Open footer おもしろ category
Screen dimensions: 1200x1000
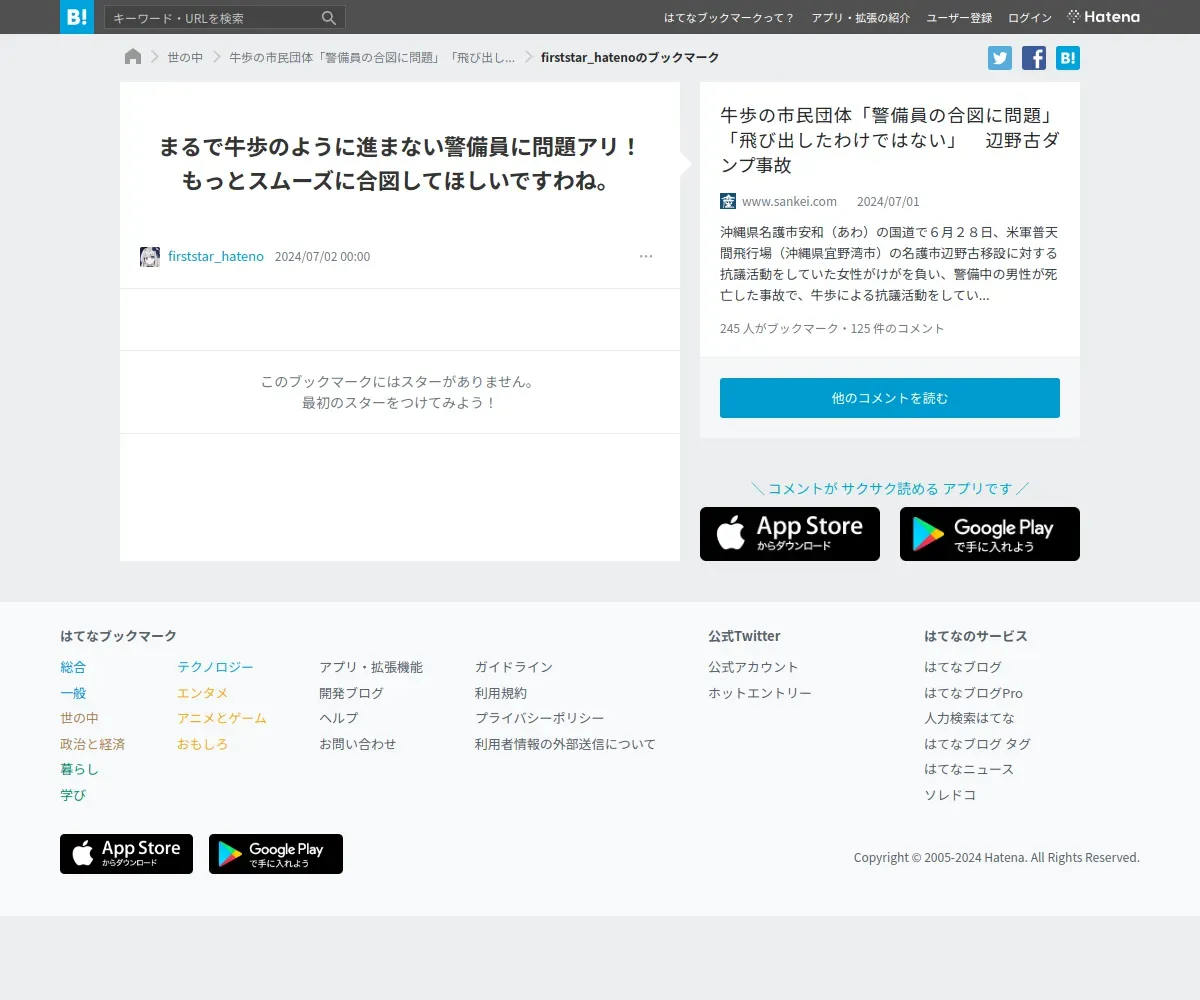tap(202, 744)
